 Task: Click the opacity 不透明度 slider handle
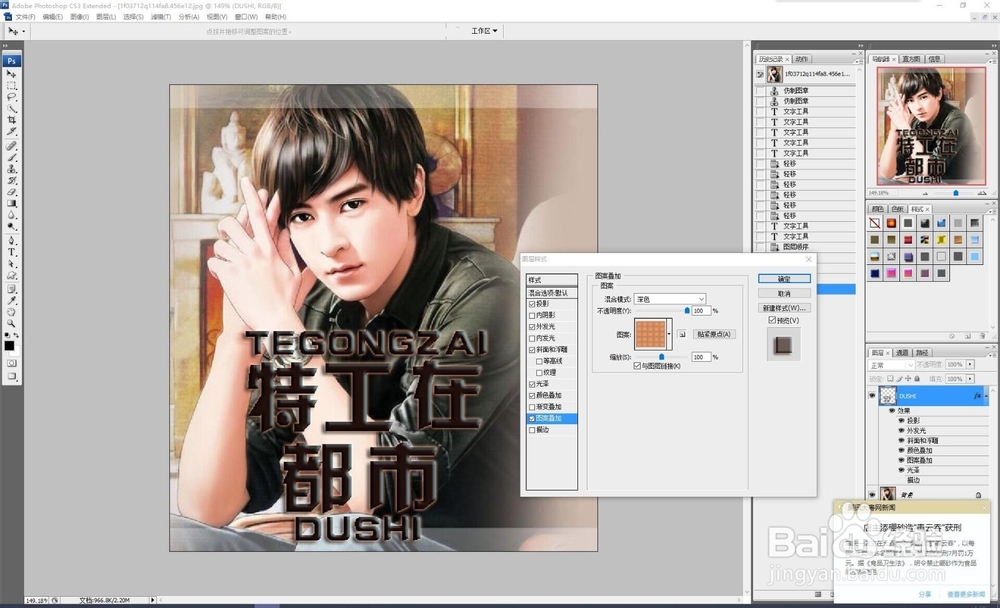pyautogui.click(x=687, y=311)
